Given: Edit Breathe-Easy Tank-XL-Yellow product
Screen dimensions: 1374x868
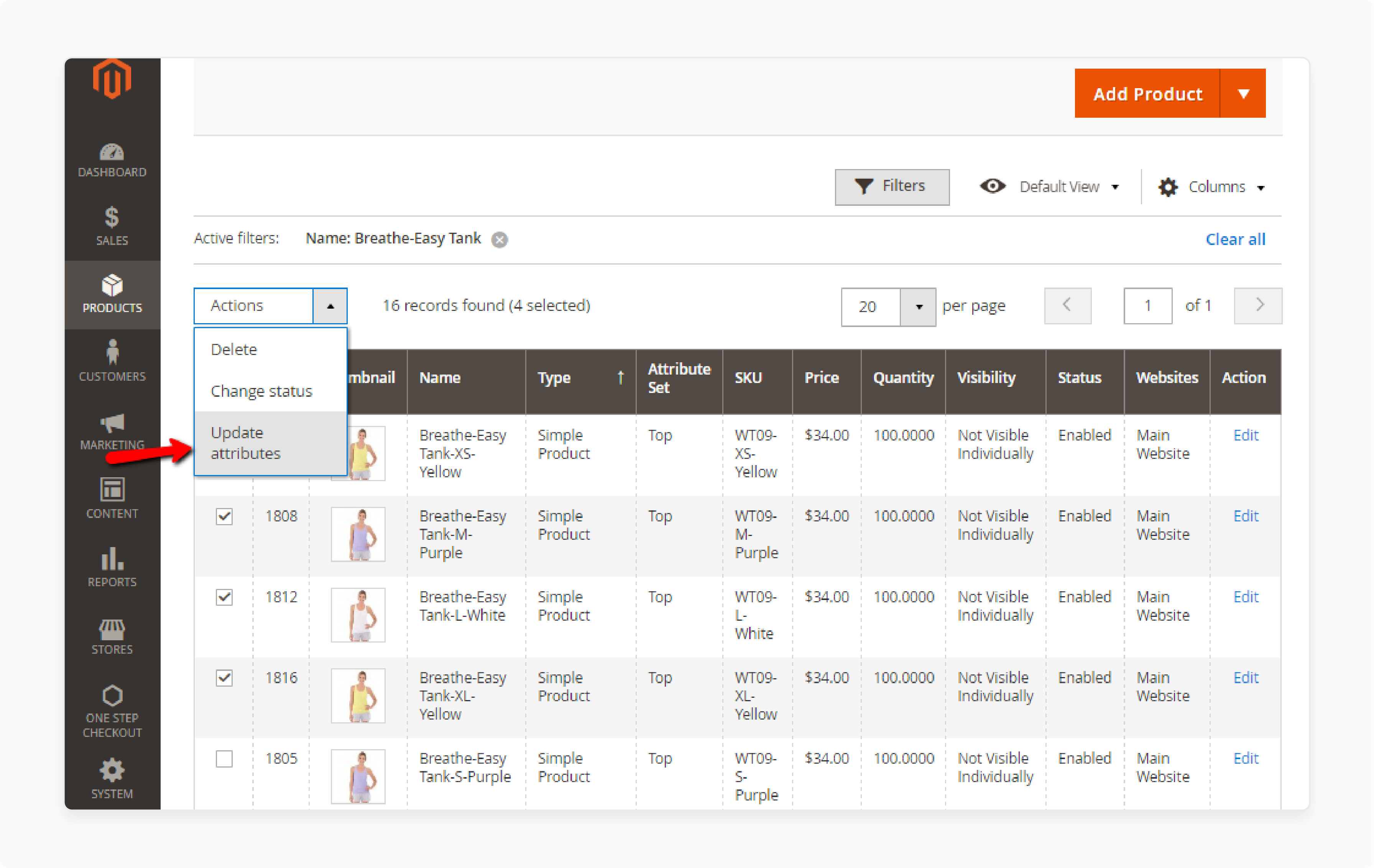Looking at the screenshot, I should click(1246, 678).
